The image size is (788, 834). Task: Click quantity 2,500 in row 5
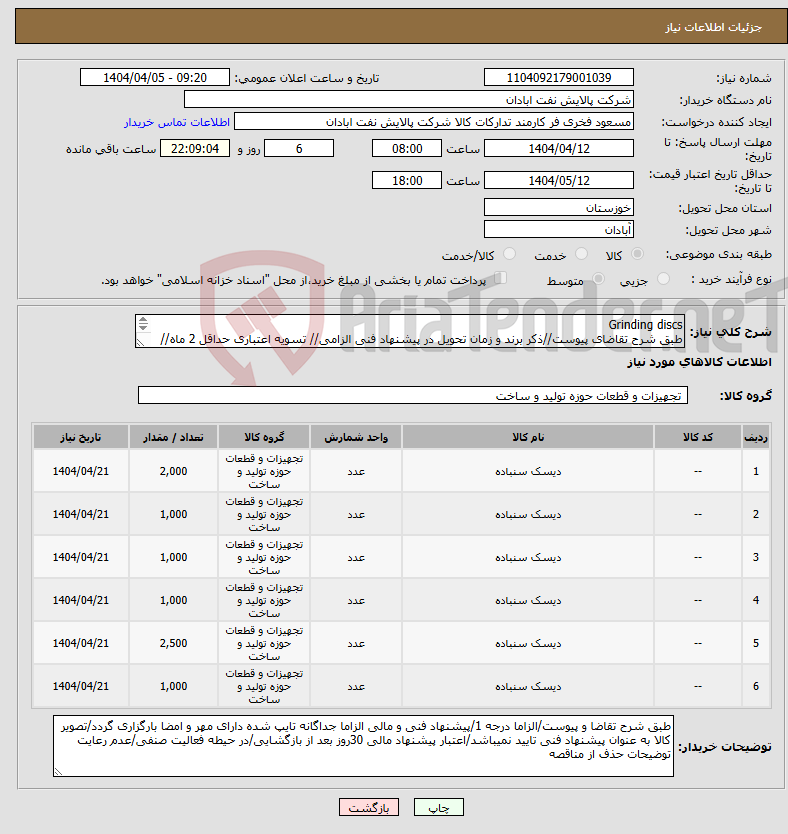click(173, 643)
